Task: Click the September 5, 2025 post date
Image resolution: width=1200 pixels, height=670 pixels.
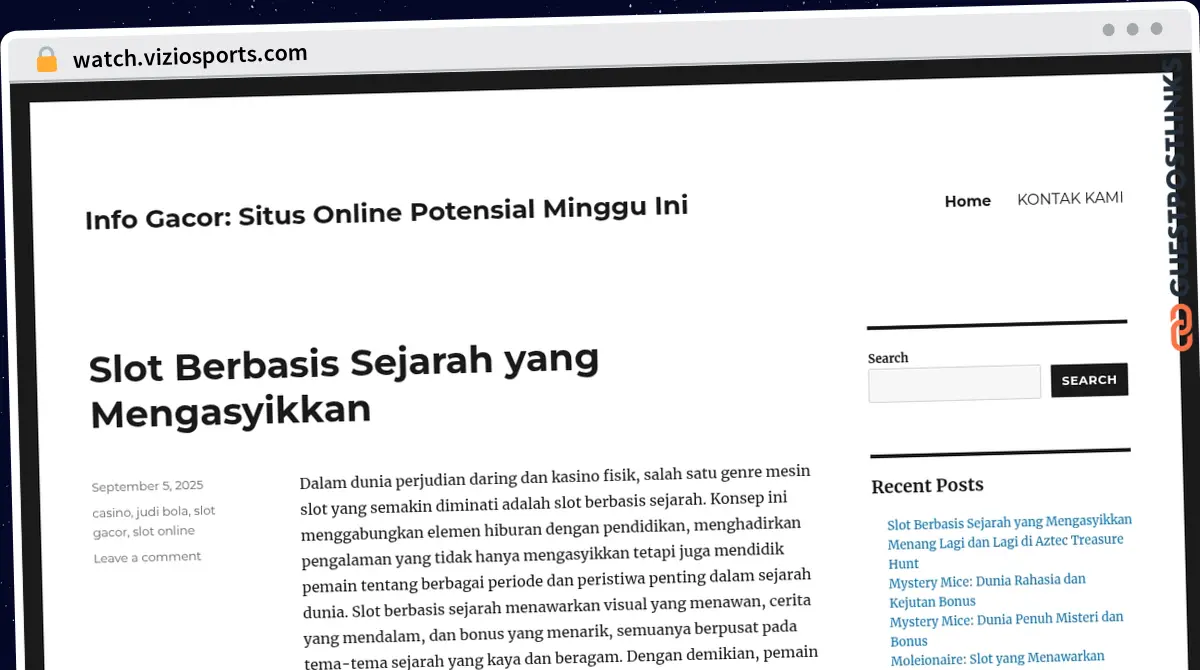Action: click(147, 486)
